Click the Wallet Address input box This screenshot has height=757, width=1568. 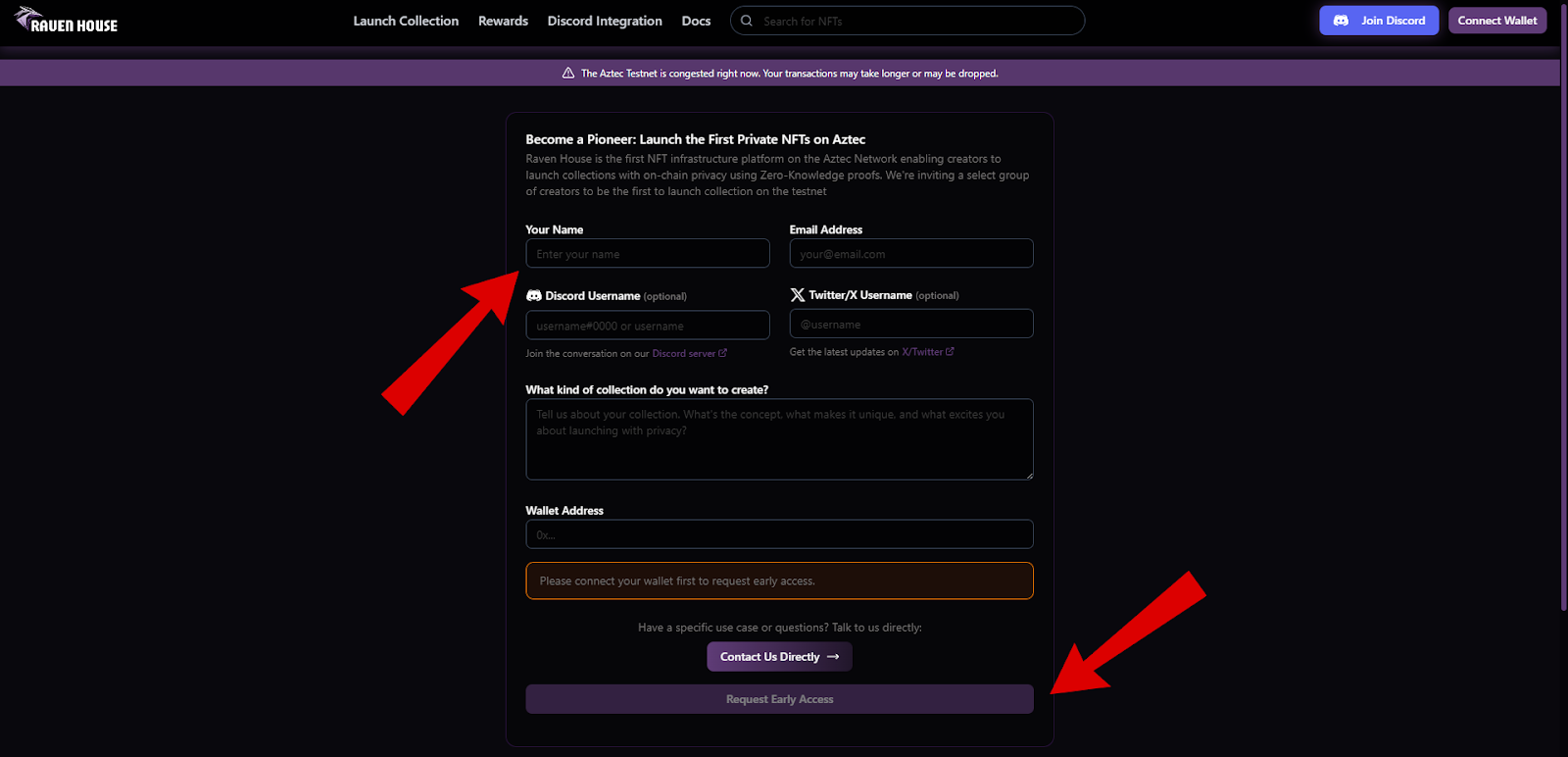[x=779, y=534]
